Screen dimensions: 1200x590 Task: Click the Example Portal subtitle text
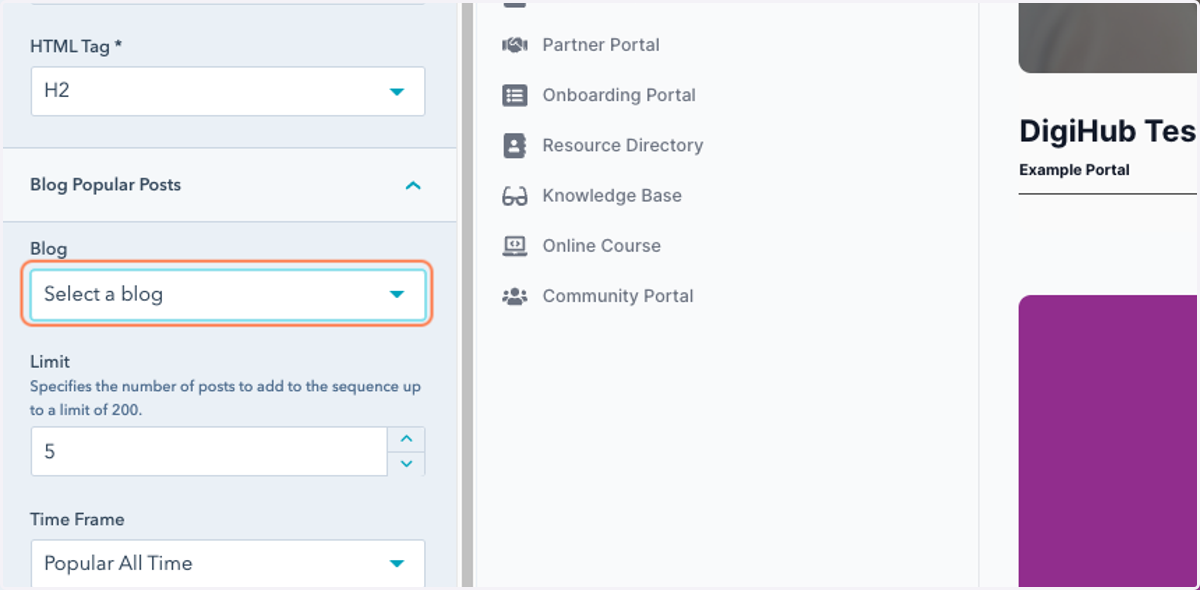(x=1074, y=170)
